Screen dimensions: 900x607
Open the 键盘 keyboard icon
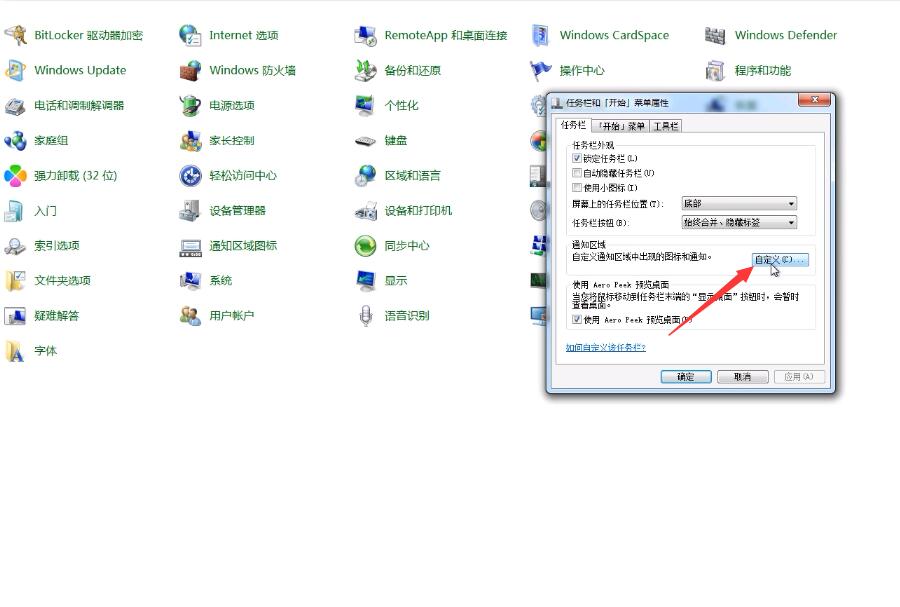click(x=366, y=141)
